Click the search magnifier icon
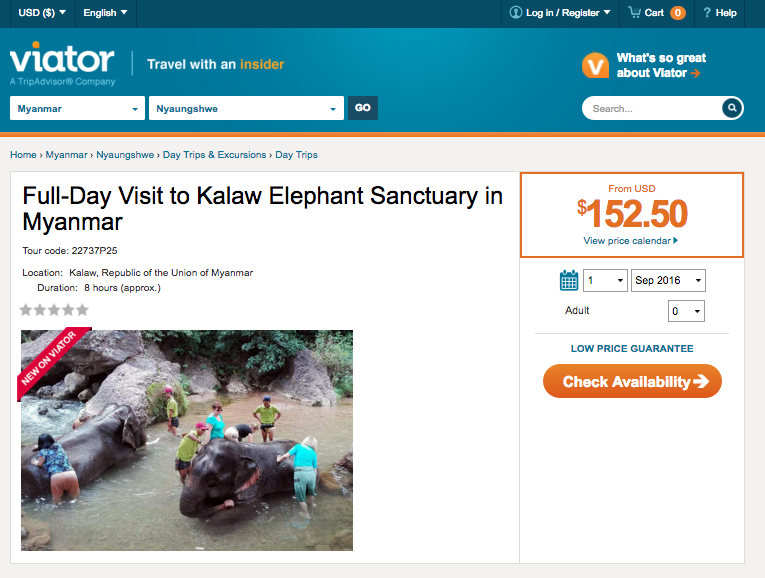765x578 pixels. pyautogui.click(x=732, y=108)
